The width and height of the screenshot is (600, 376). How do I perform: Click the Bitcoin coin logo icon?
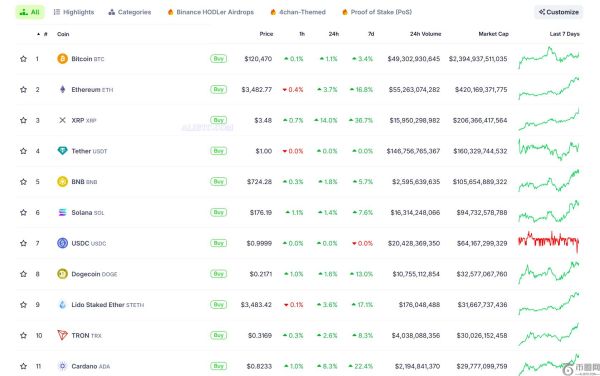pyautogui.click(x=62, y=59)
